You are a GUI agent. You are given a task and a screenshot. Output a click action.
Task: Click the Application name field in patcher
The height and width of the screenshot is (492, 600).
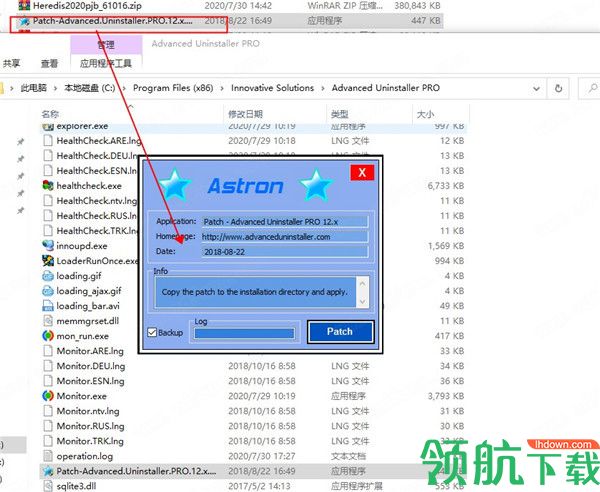coord(285,222)
